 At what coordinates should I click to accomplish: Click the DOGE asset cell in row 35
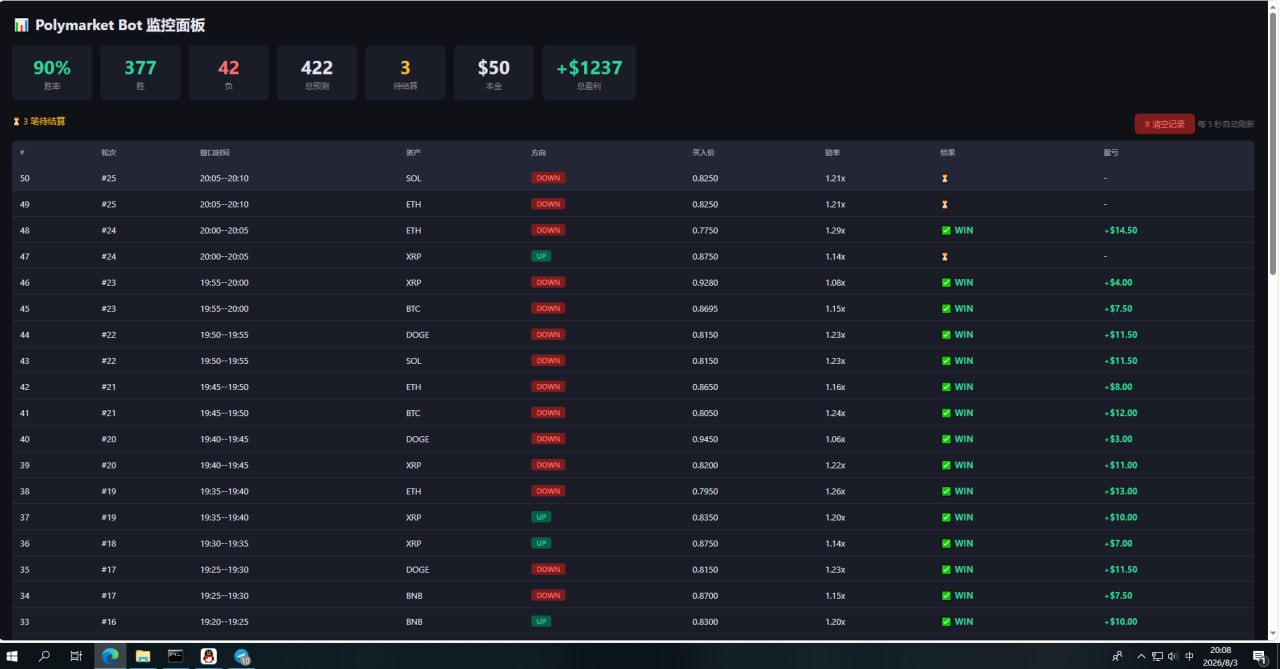click(417, 569)
